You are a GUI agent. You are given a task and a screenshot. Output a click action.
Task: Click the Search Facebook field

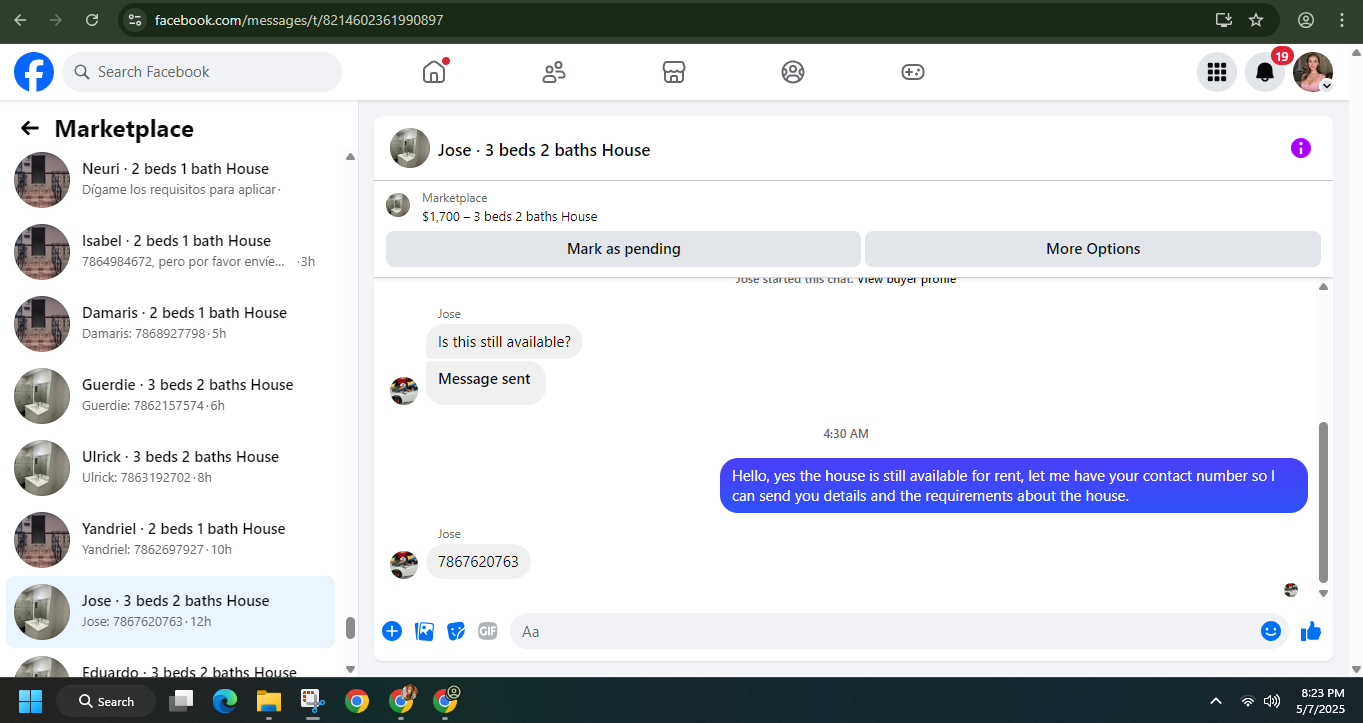coord(202,72)
